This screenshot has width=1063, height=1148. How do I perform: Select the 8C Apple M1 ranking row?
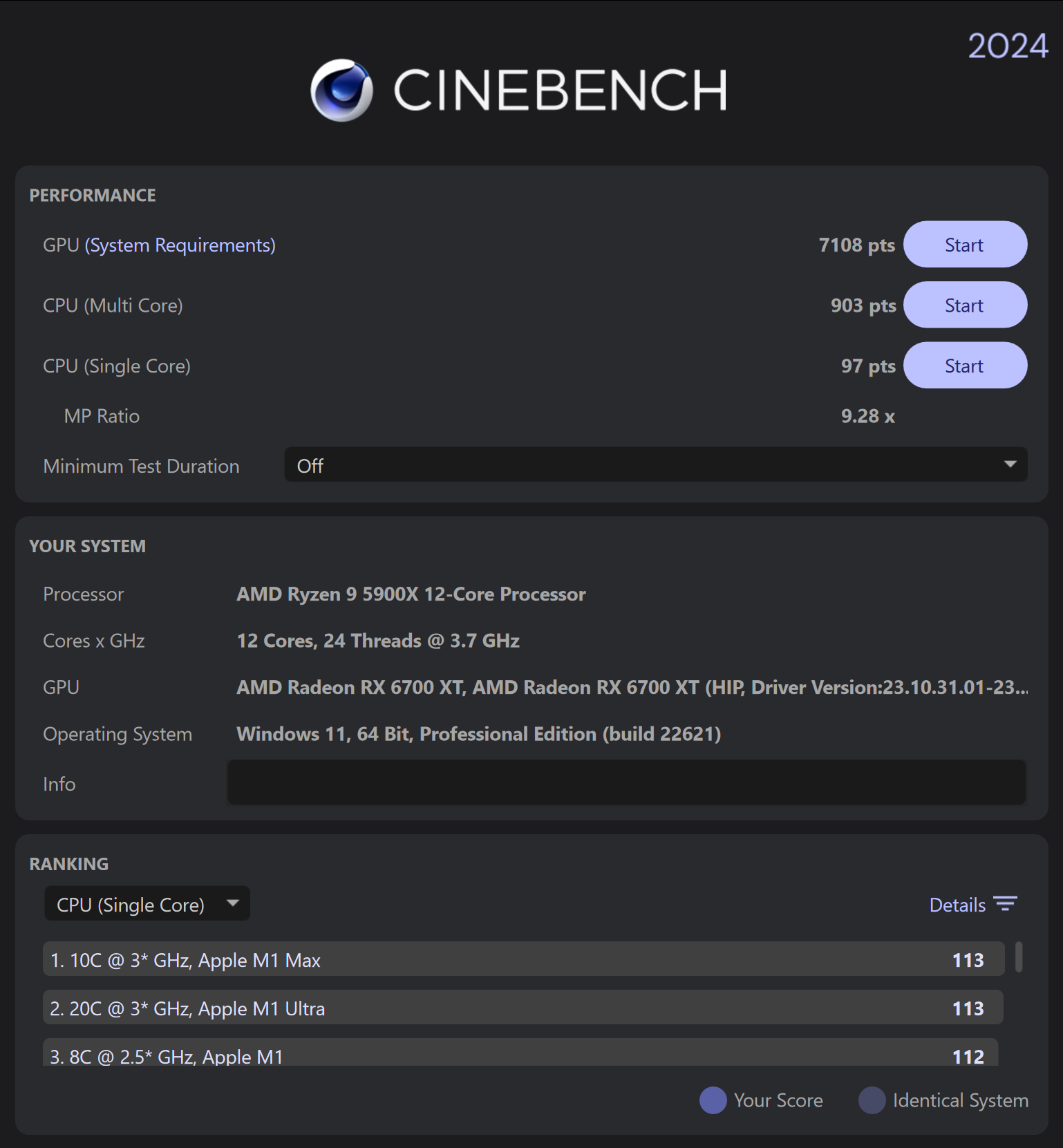pyautogui.click(x=520, y=1053)
